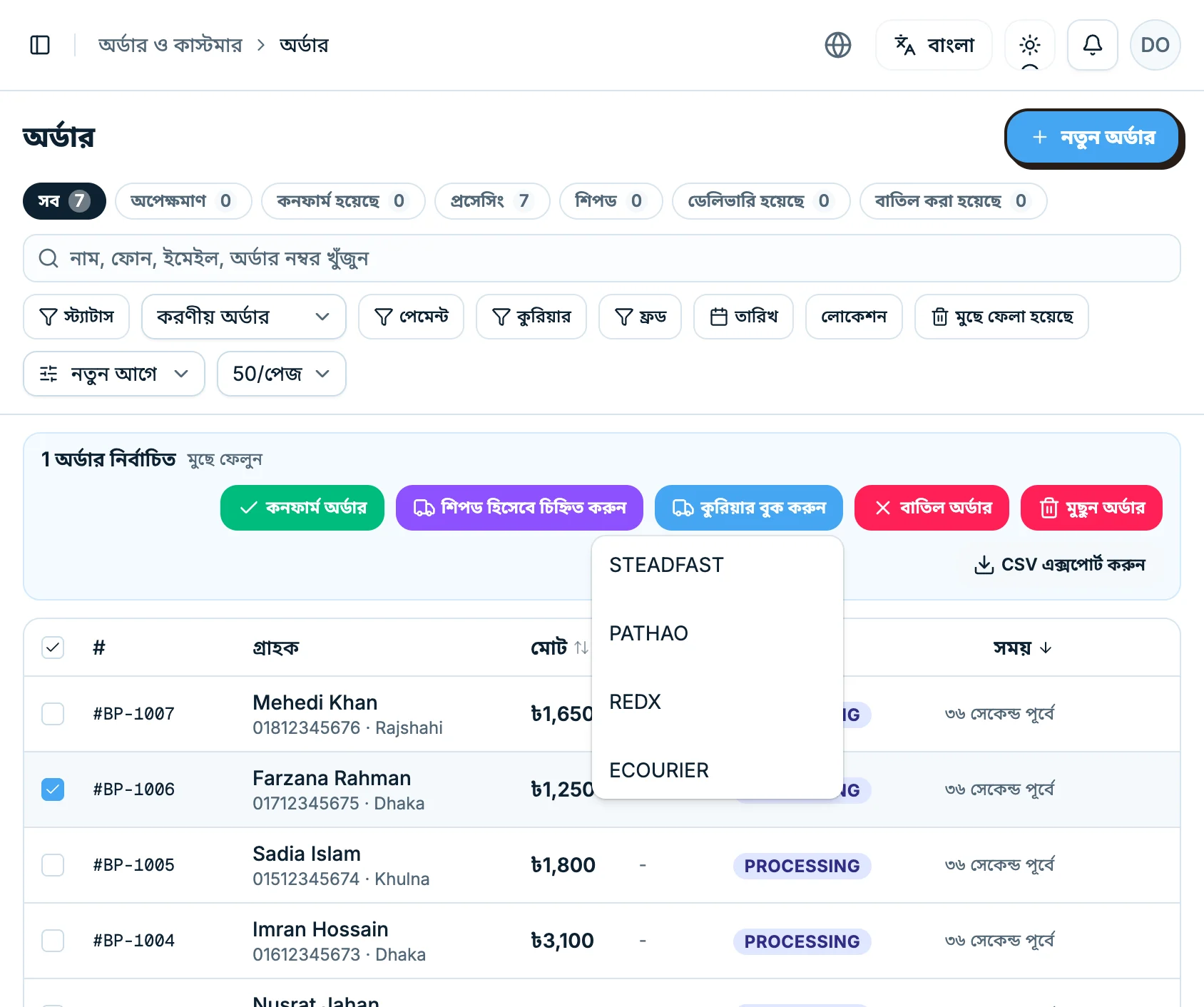Viewport: 1204px width, 1007px height.
Task: Click the লোকেশন filter button
Action: (x=854, y=317)
